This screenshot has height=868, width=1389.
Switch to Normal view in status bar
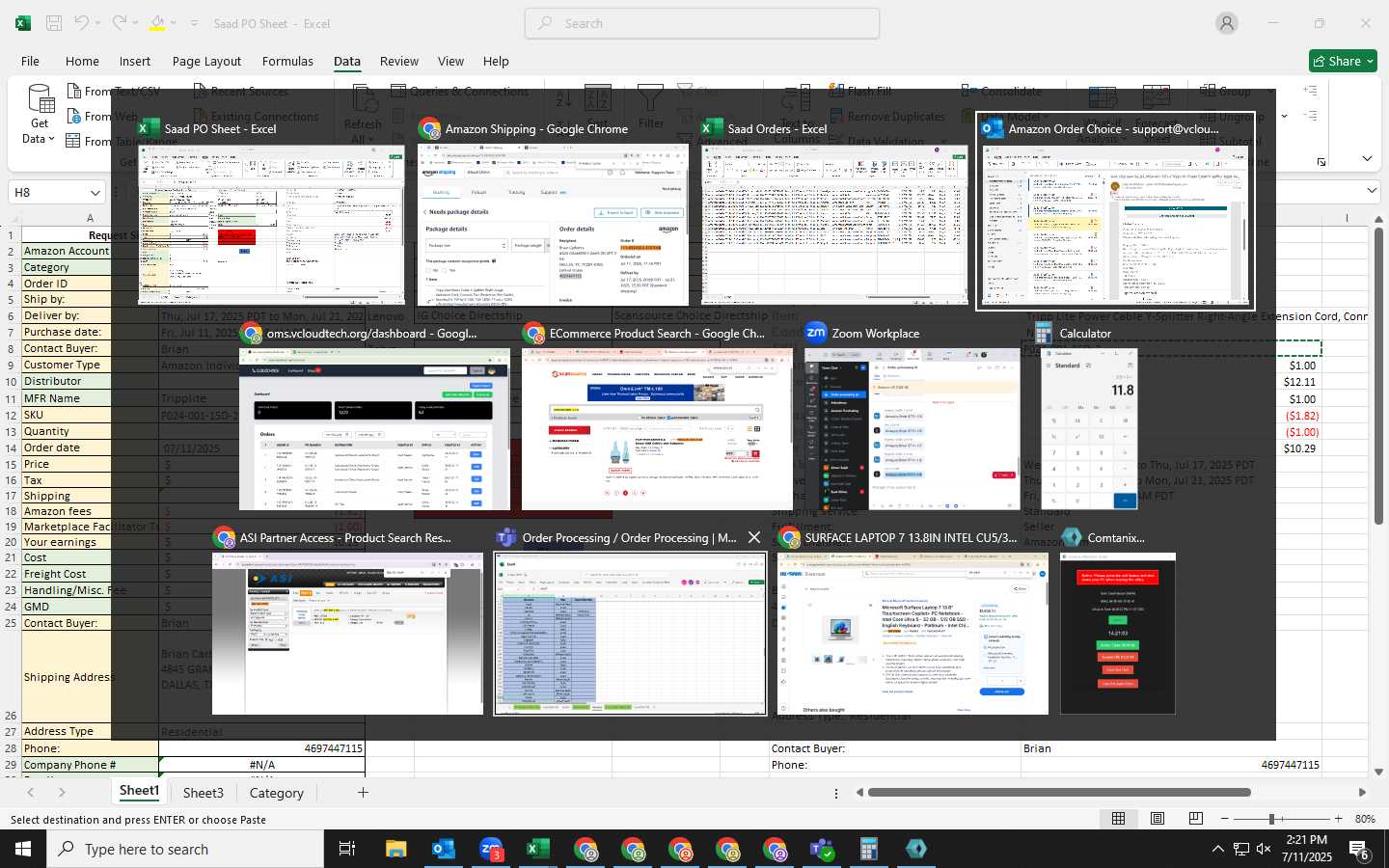[1119, 819]
